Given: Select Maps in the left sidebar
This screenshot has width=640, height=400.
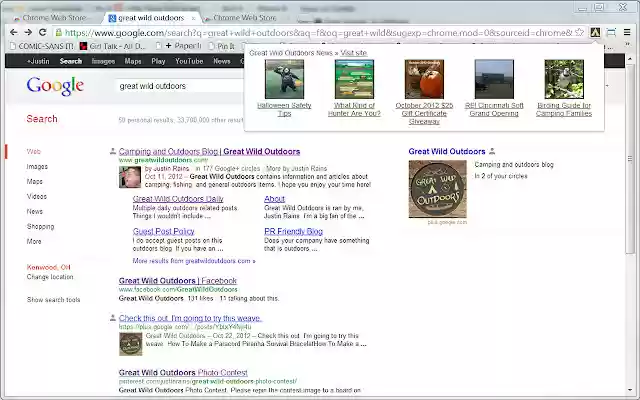Looking at the screenshot, I should click(x=35, y=182).
